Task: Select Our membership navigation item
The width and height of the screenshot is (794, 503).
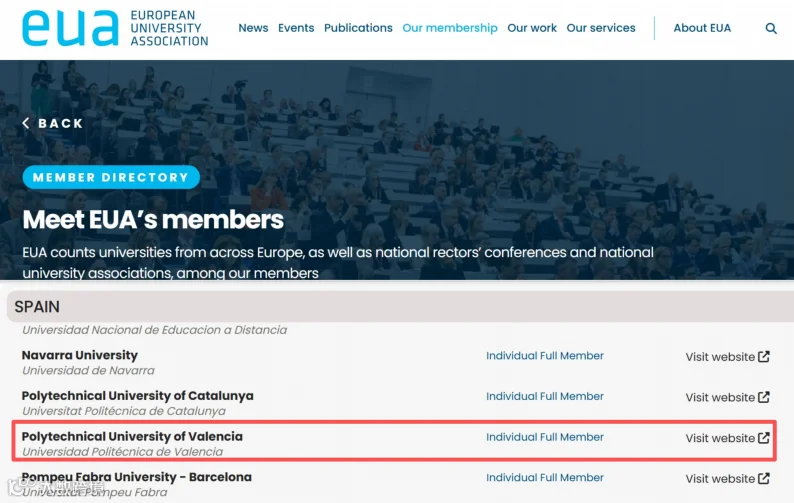Action: (450, 28)
